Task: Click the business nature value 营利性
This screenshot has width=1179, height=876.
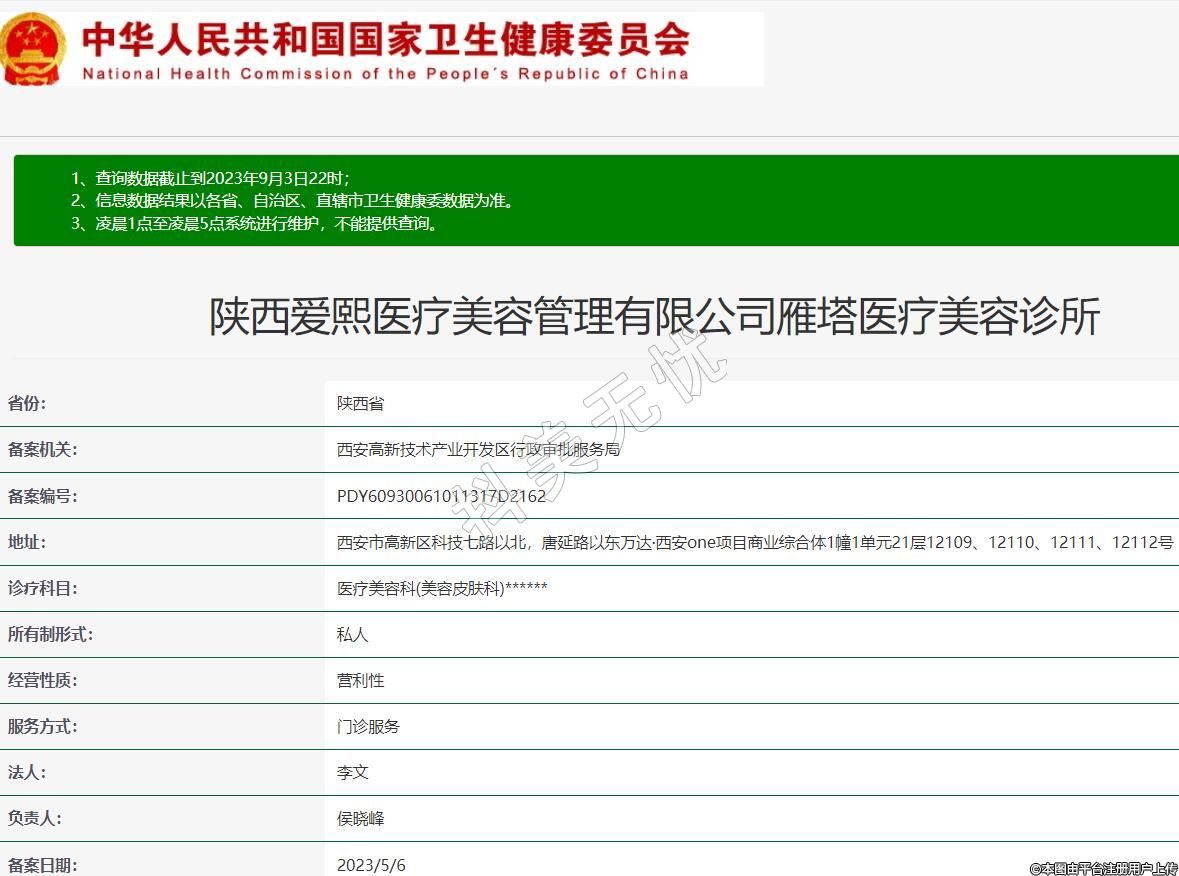Action: click(x=360, y=680)
